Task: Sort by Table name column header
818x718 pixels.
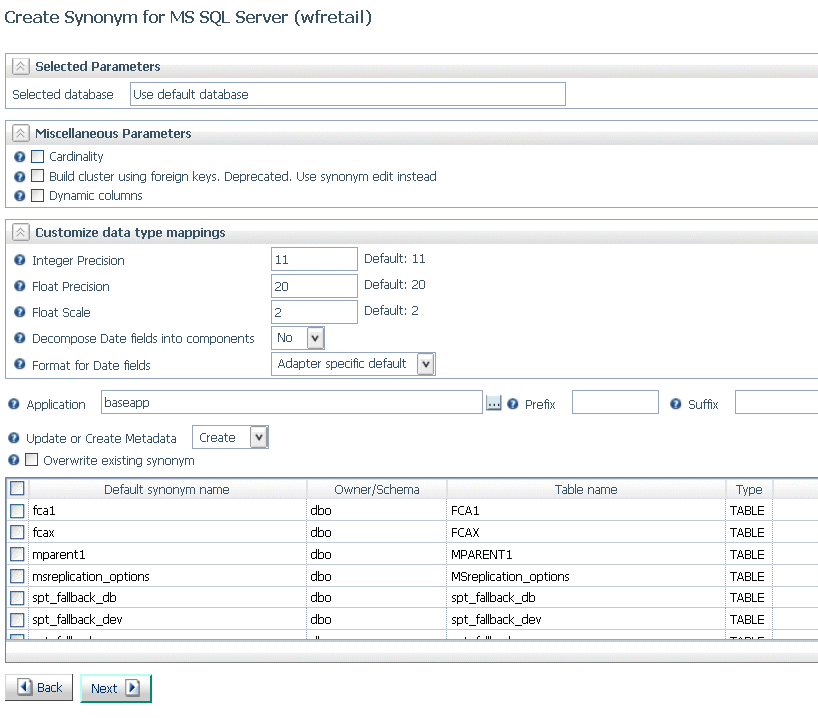Action: 586,489
